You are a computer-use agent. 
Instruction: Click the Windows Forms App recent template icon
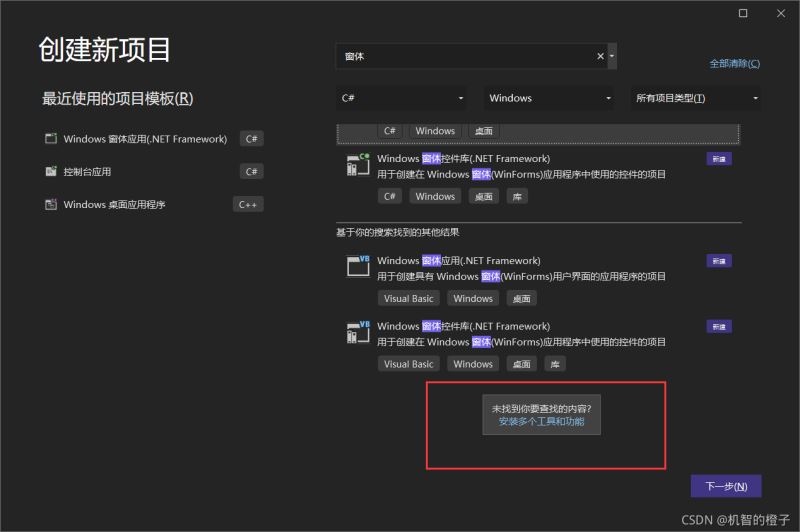[51, 138]
